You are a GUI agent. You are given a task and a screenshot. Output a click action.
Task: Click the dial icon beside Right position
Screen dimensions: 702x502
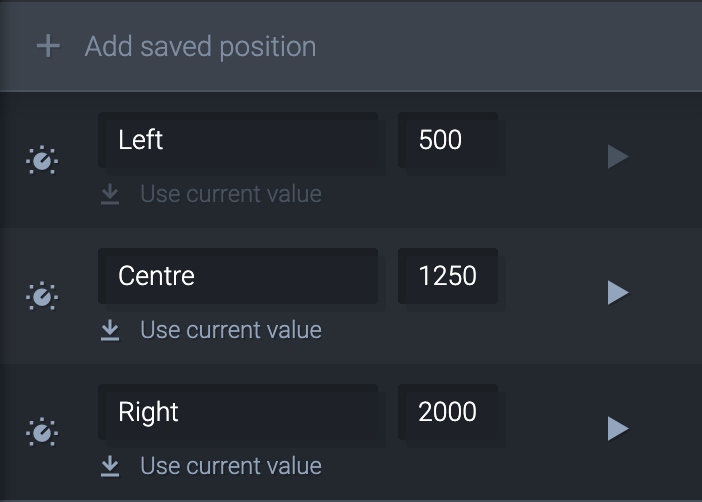click(x=42, y=432)
